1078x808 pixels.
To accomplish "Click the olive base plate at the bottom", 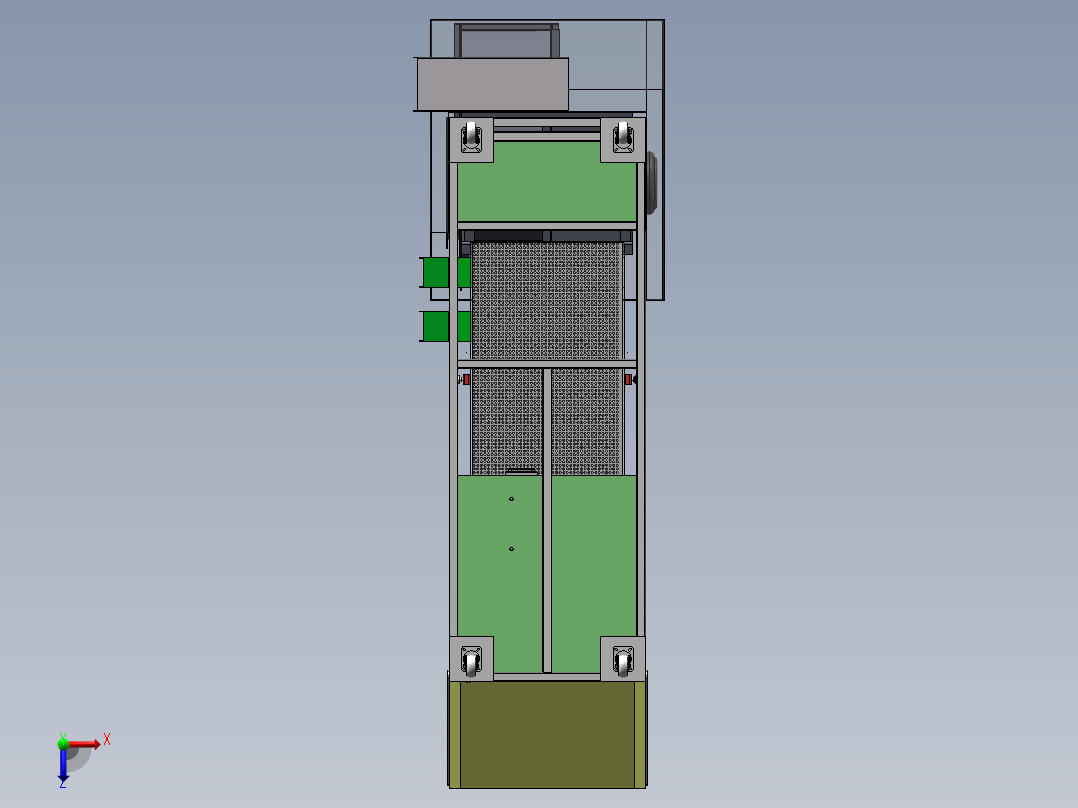I will point(545,735).
